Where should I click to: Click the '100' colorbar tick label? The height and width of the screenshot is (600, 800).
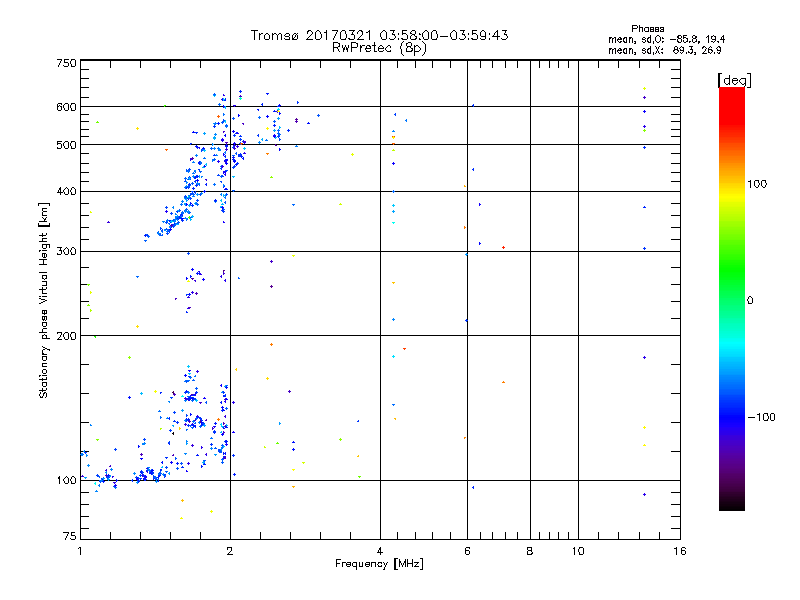(757, 184)
